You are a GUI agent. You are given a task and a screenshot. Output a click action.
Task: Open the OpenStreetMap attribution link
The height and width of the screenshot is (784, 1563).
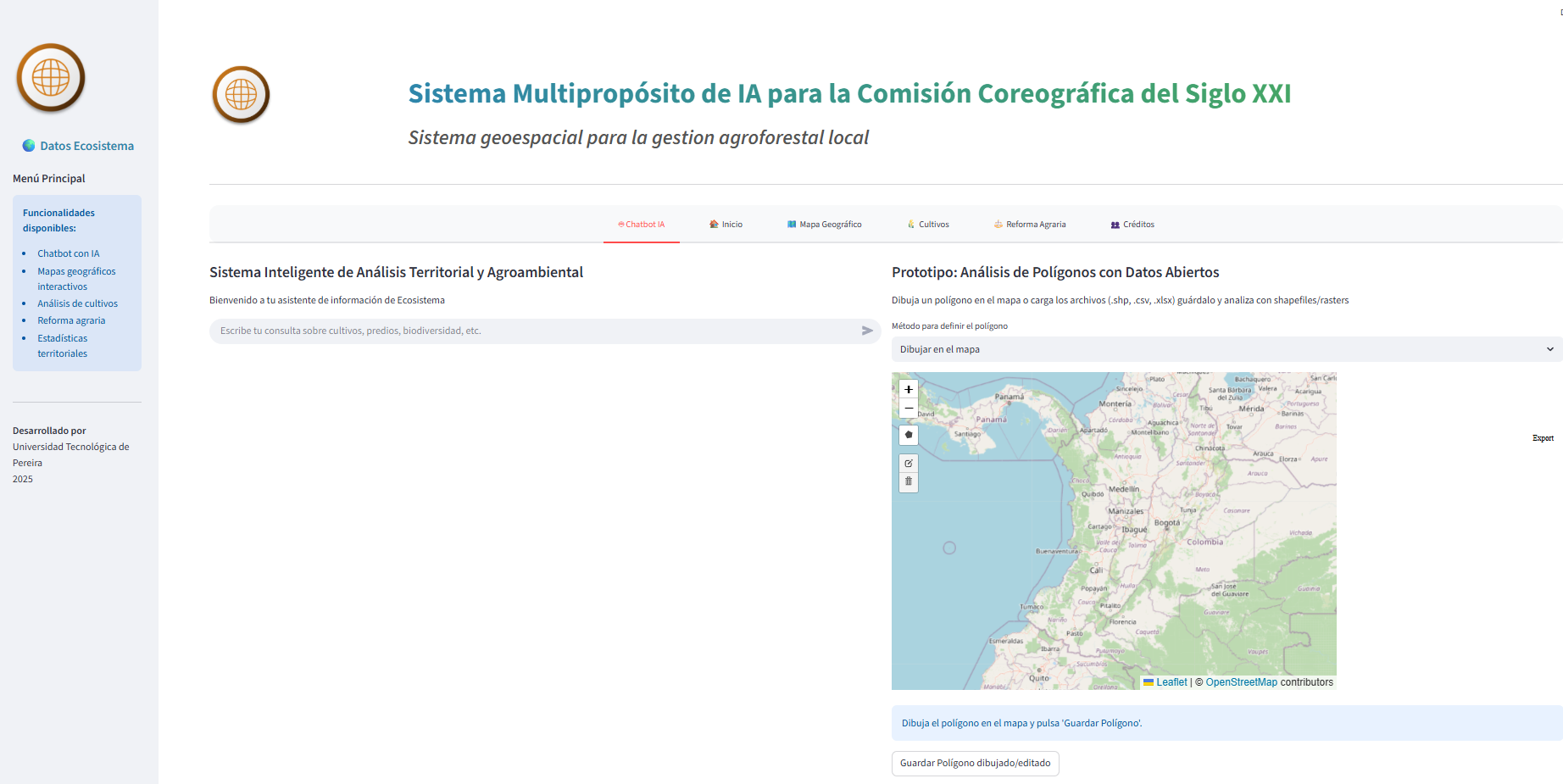click(x=1242, y=681)
